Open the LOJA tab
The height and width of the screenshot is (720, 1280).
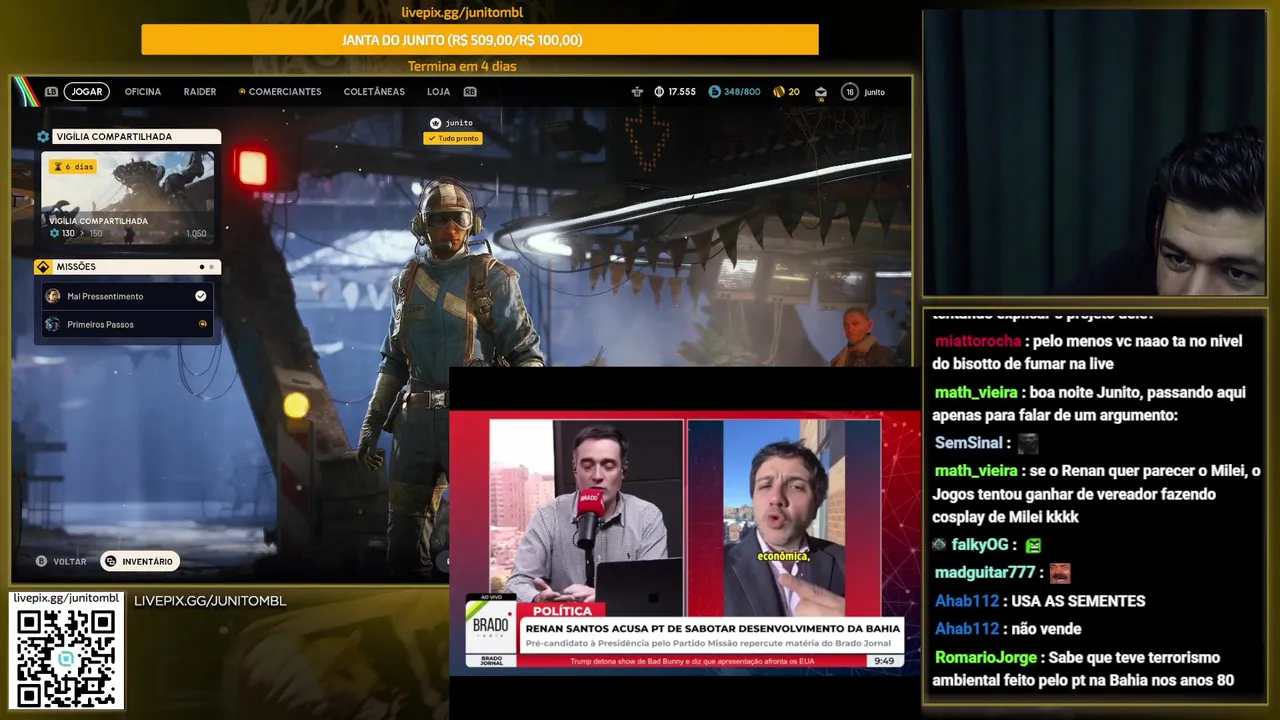[x=438, y=92]
